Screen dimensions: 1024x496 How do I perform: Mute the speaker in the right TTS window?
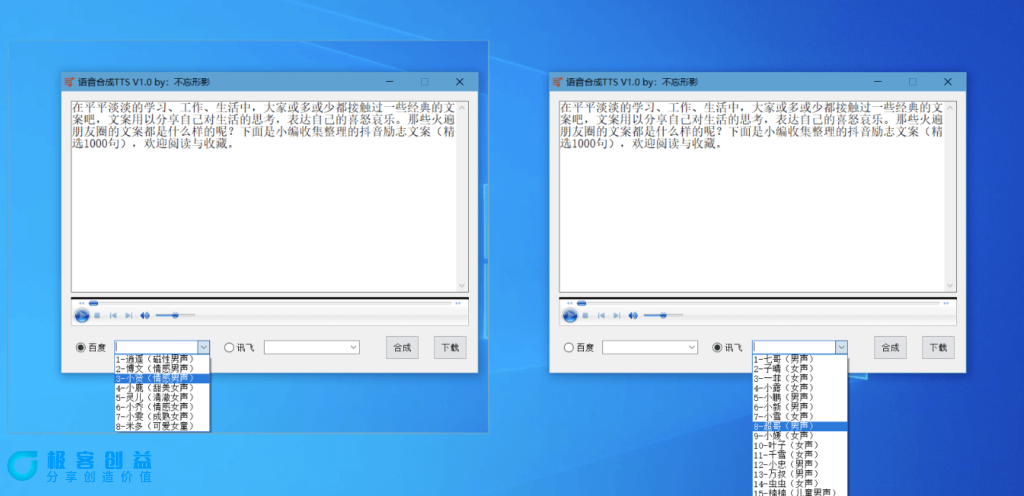632,316
